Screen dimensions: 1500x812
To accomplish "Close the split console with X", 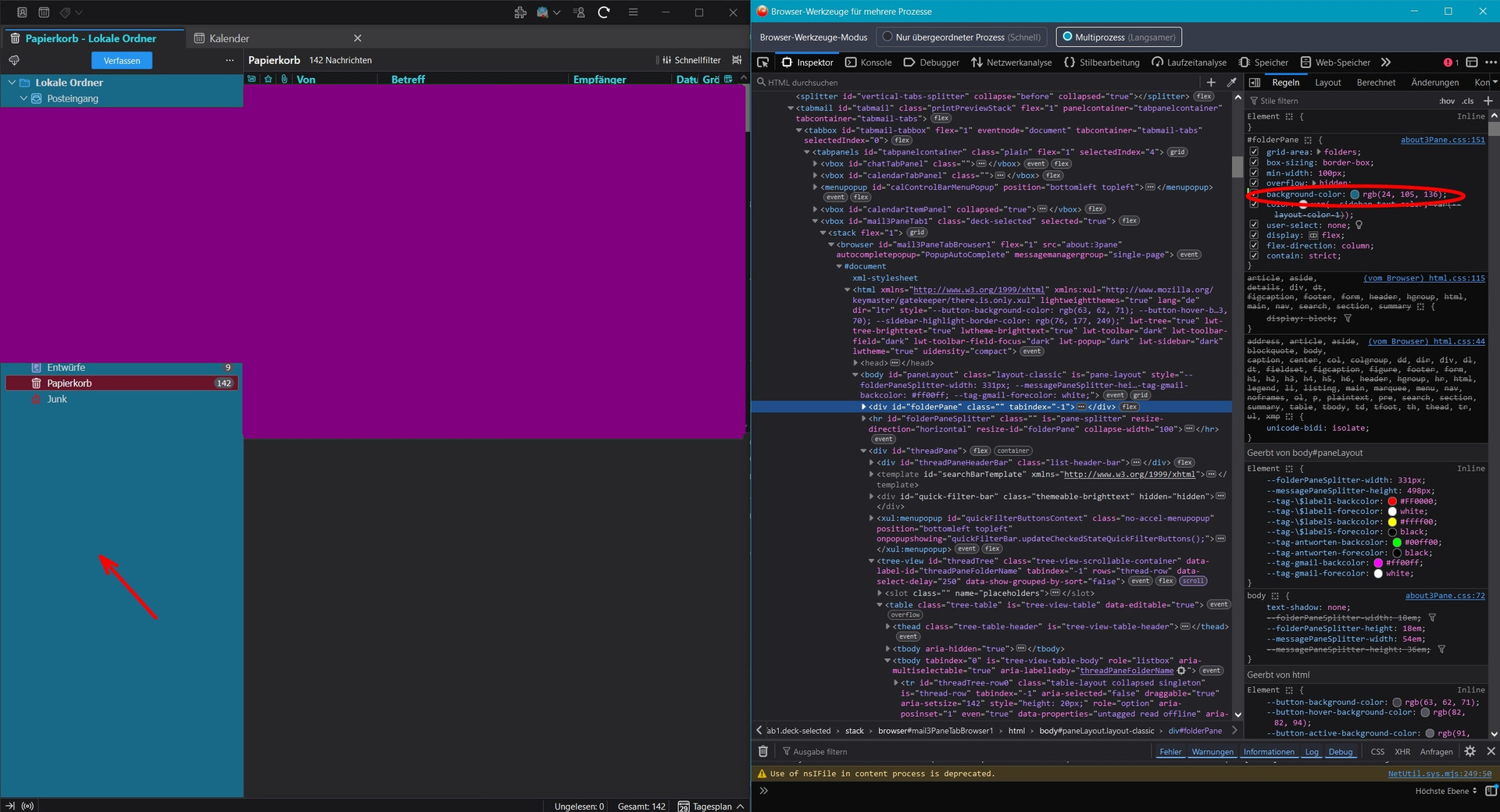I will tap(1491, 751).
